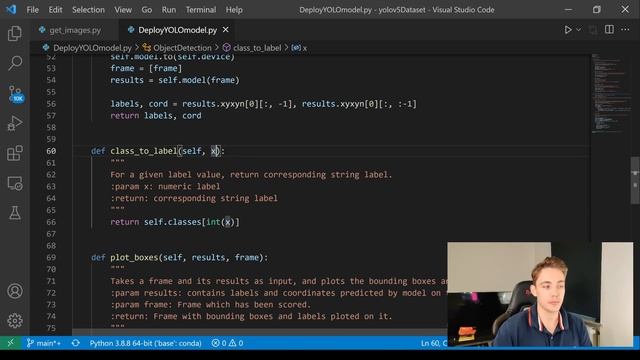Click 'For a given label value' docstring line

251,175
